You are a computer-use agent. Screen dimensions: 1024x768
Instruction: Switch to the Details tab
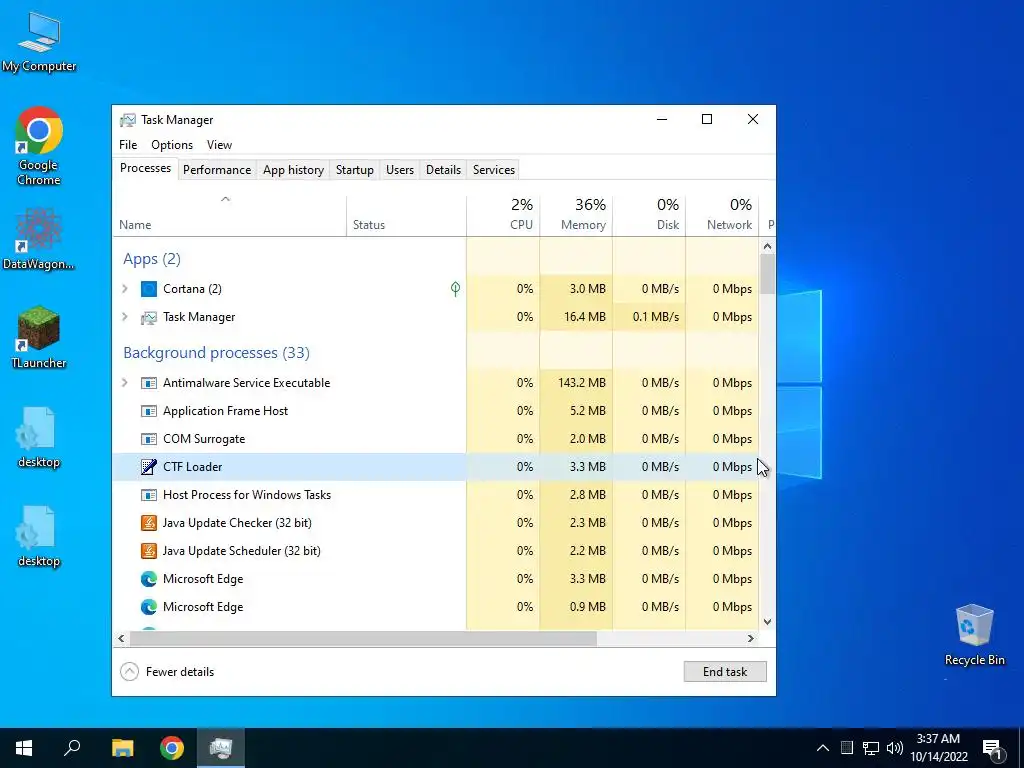[443, 170]
